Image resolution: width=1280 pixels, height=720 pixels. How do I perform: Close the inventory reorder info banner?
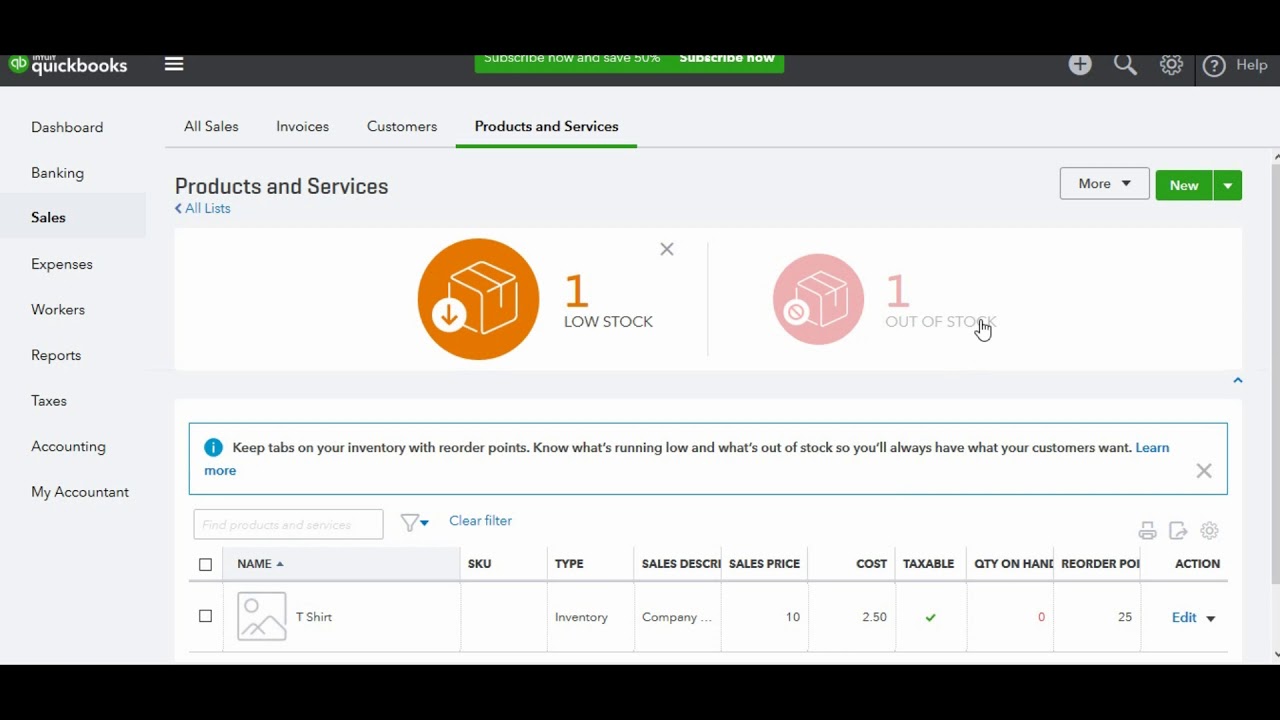pos(1204,471)
